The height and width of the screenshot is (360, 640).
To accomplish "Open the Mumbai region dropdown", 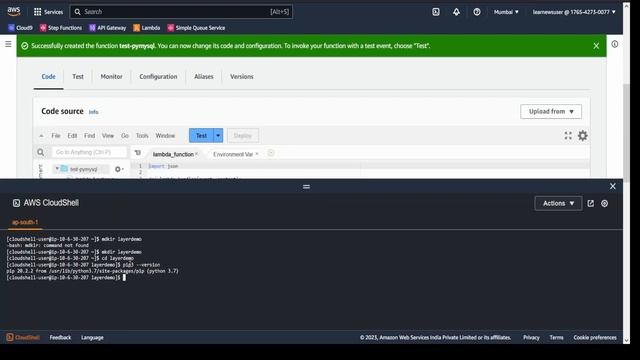I will [506, 12].
